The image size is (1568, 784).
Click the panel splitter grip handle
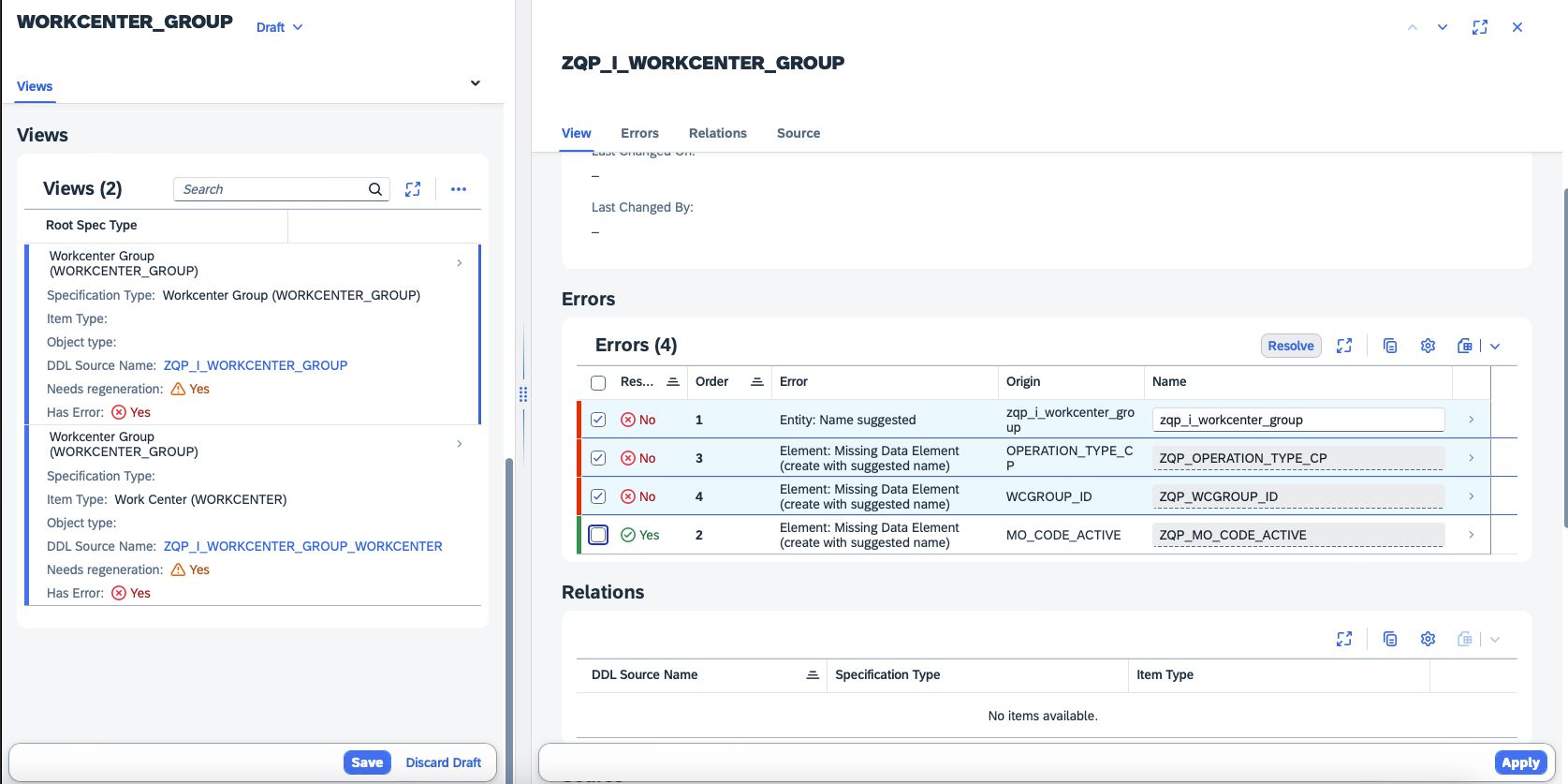pos(523,394)
